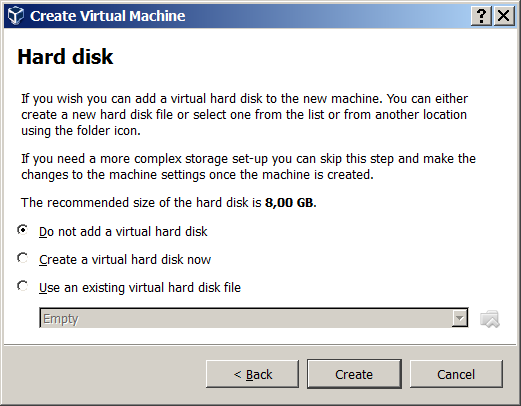
Task: Click the Create button
Action: (x=354, y=374)
